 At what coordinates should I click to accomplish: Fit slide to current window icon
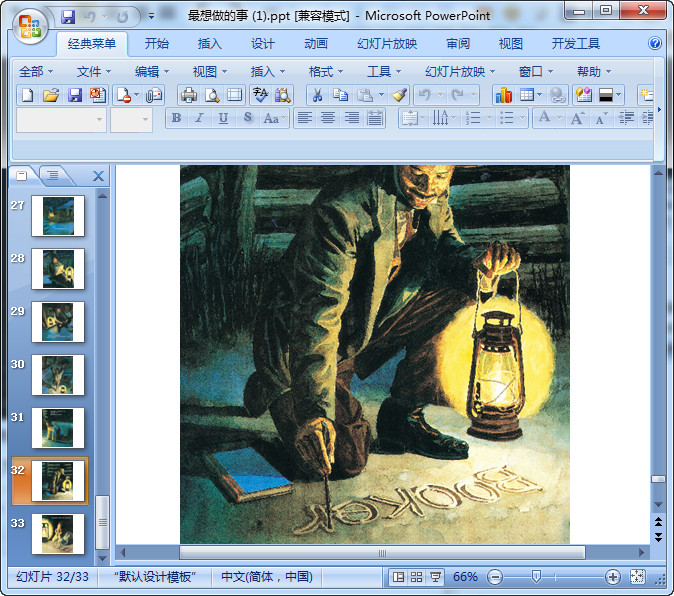(x=637, y=577)
